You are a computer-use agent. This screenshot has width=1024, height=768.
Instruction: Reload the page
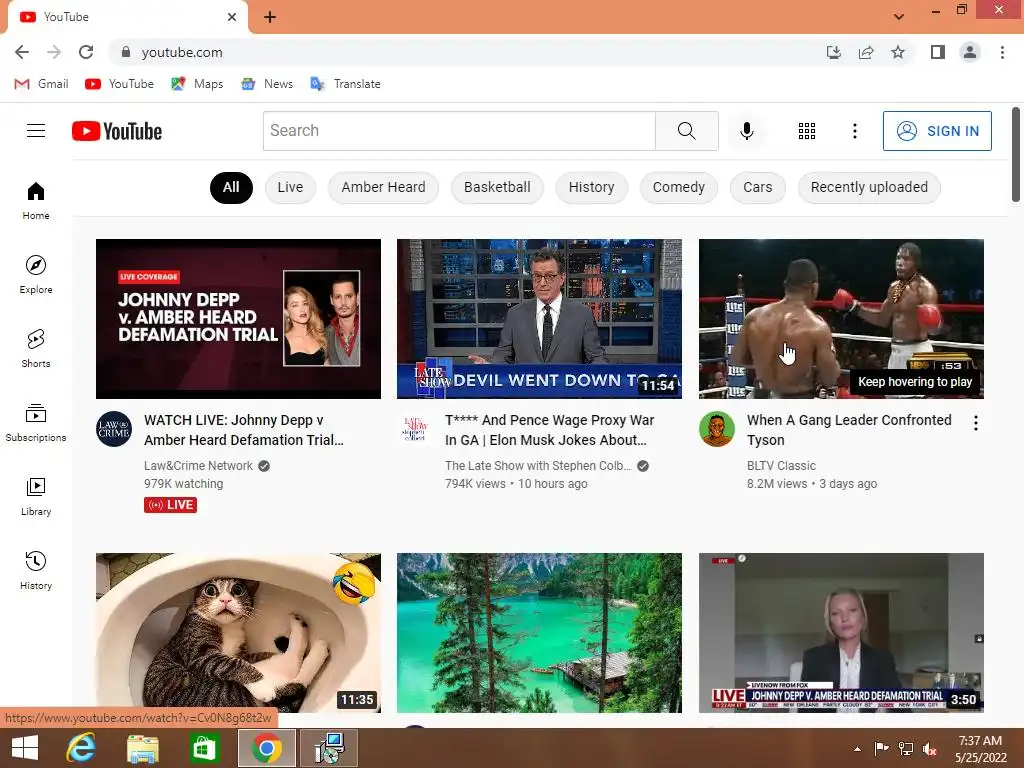point(86,52)
